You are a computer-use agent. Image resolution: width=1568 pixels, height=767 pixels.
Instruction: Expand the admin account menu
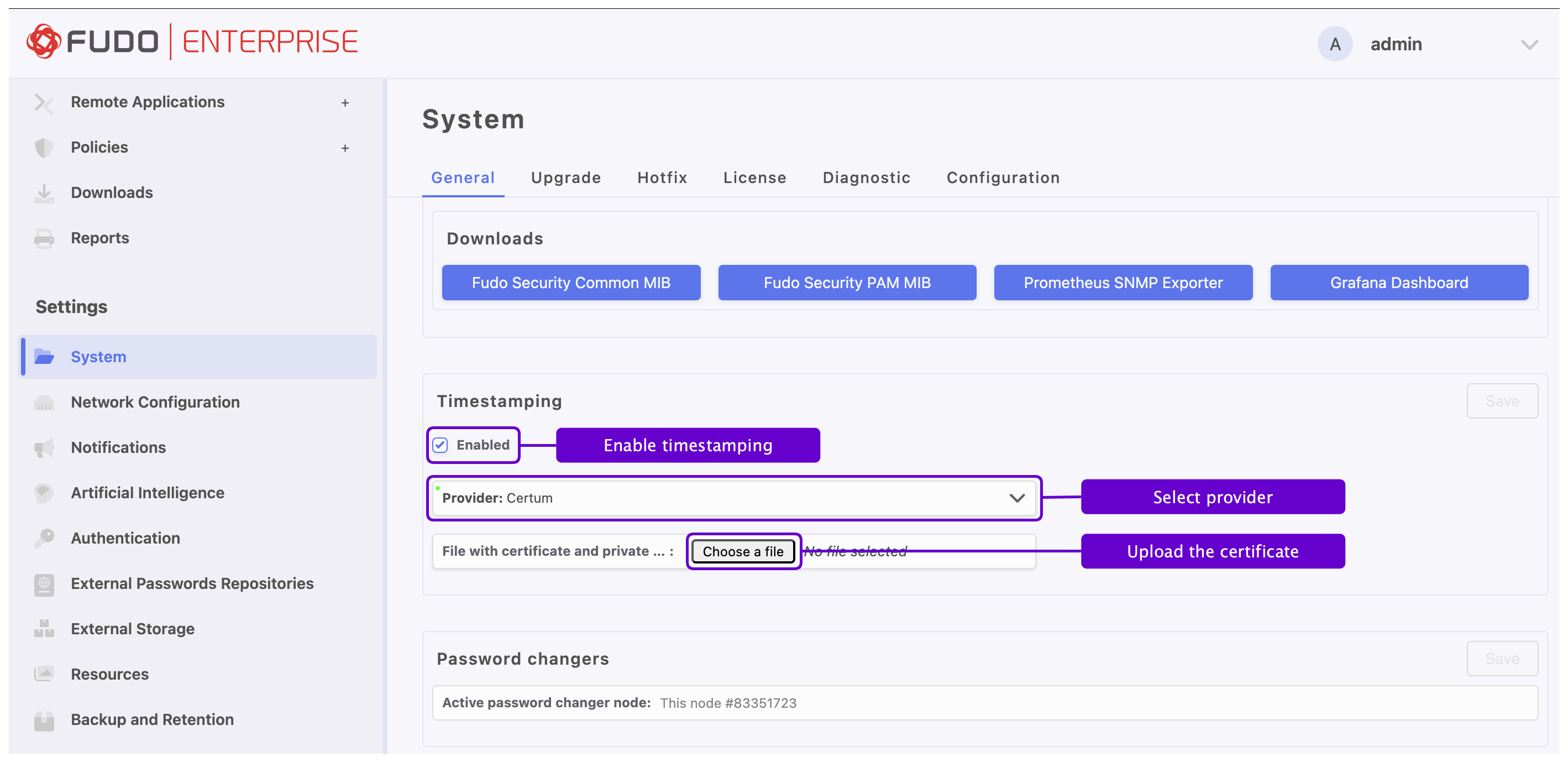[1529, 44]
